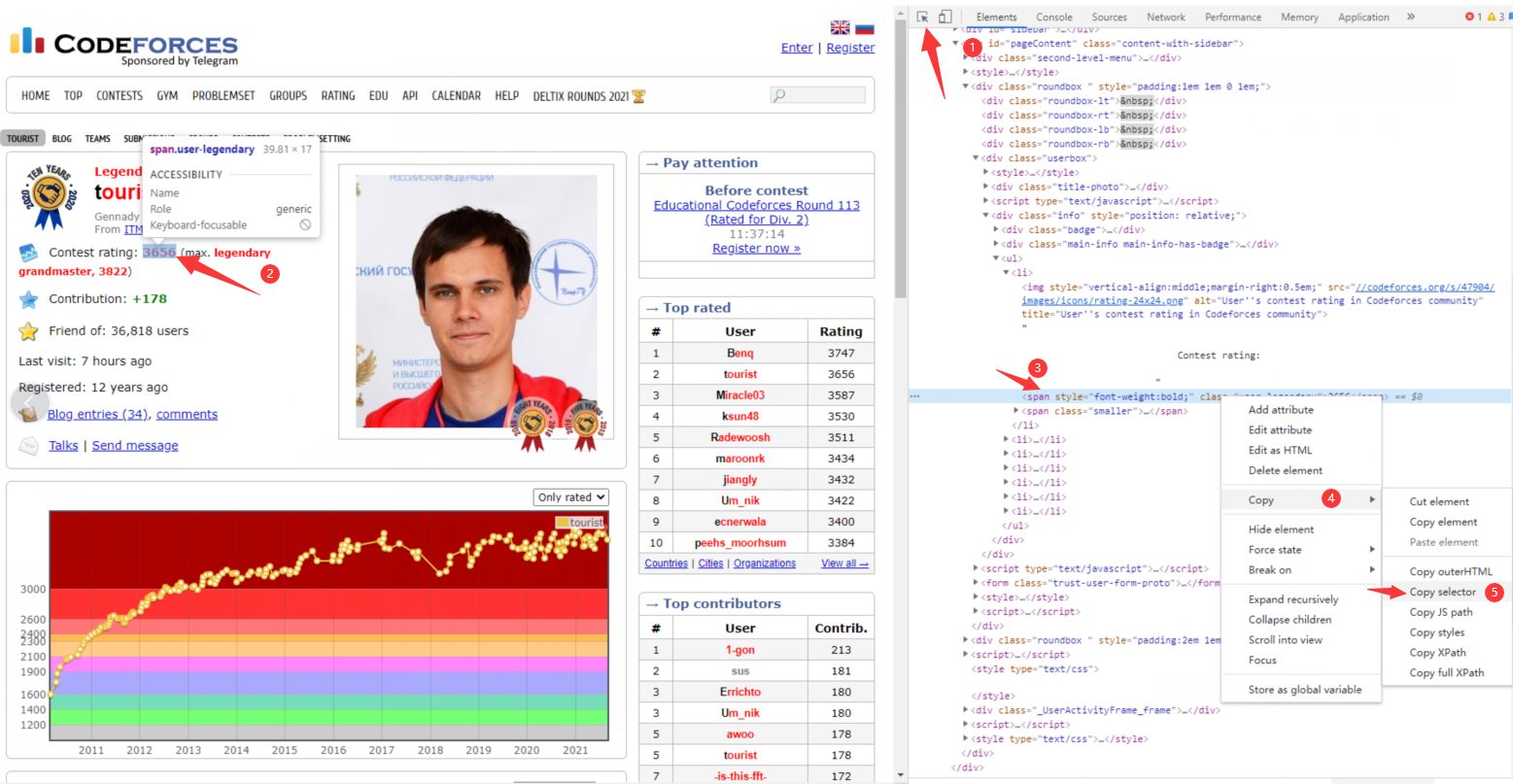Toggle the inspect element picker in DevTools

tap(923, 17)
